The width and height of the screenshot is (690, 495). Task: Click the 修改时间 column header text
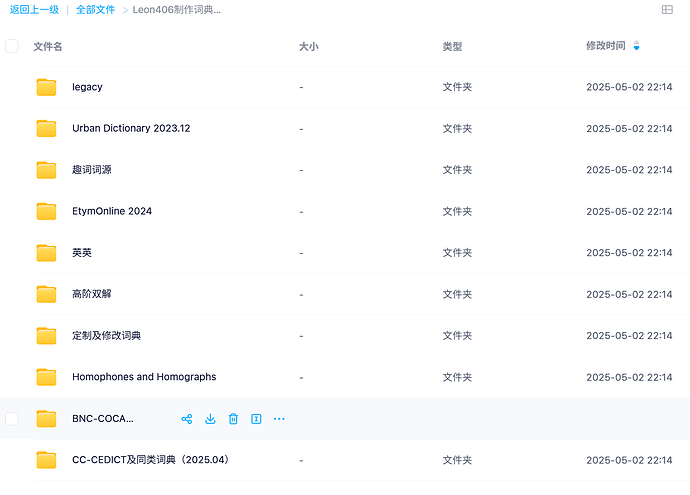606,46
